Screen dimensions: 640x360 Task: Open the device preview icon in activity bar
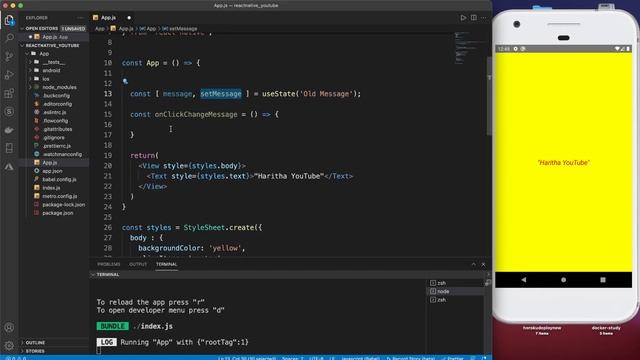9,148
